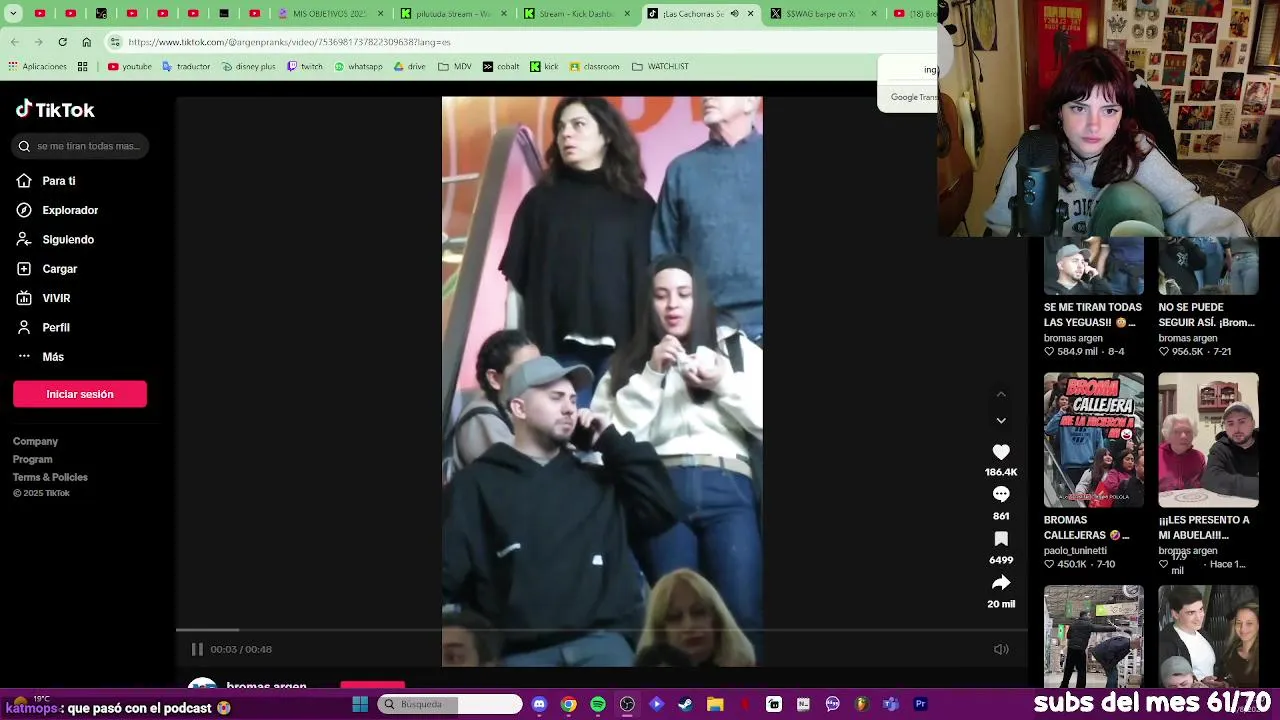This screenshot has width=1280, height=720.
Task: Open the youtube bookmark
Action: coord(130,67)
